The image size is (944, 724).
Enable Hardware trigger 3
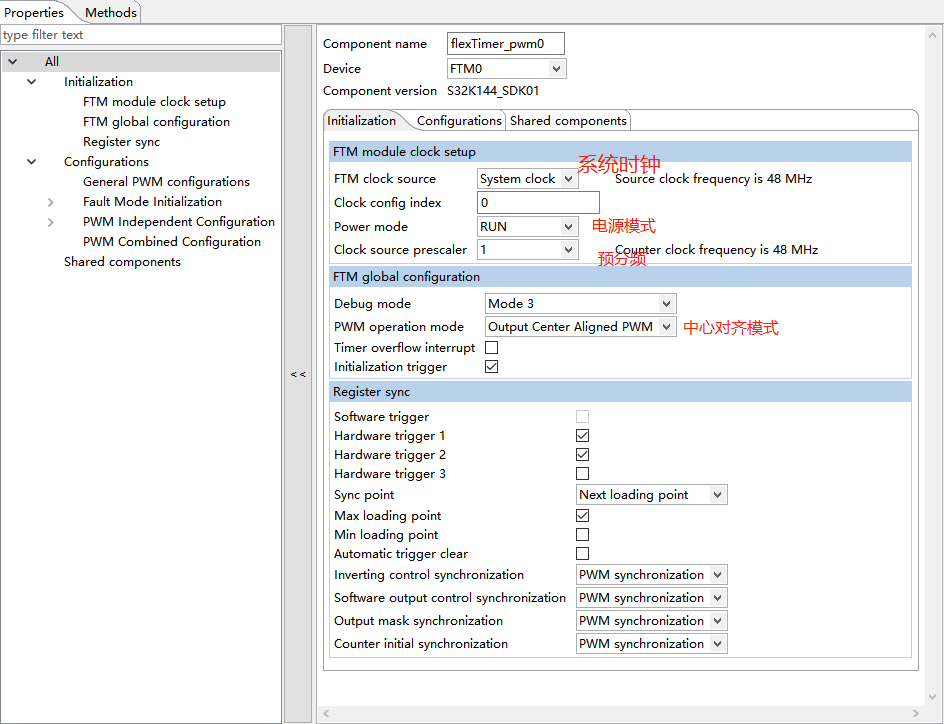(x=582, y=474)
